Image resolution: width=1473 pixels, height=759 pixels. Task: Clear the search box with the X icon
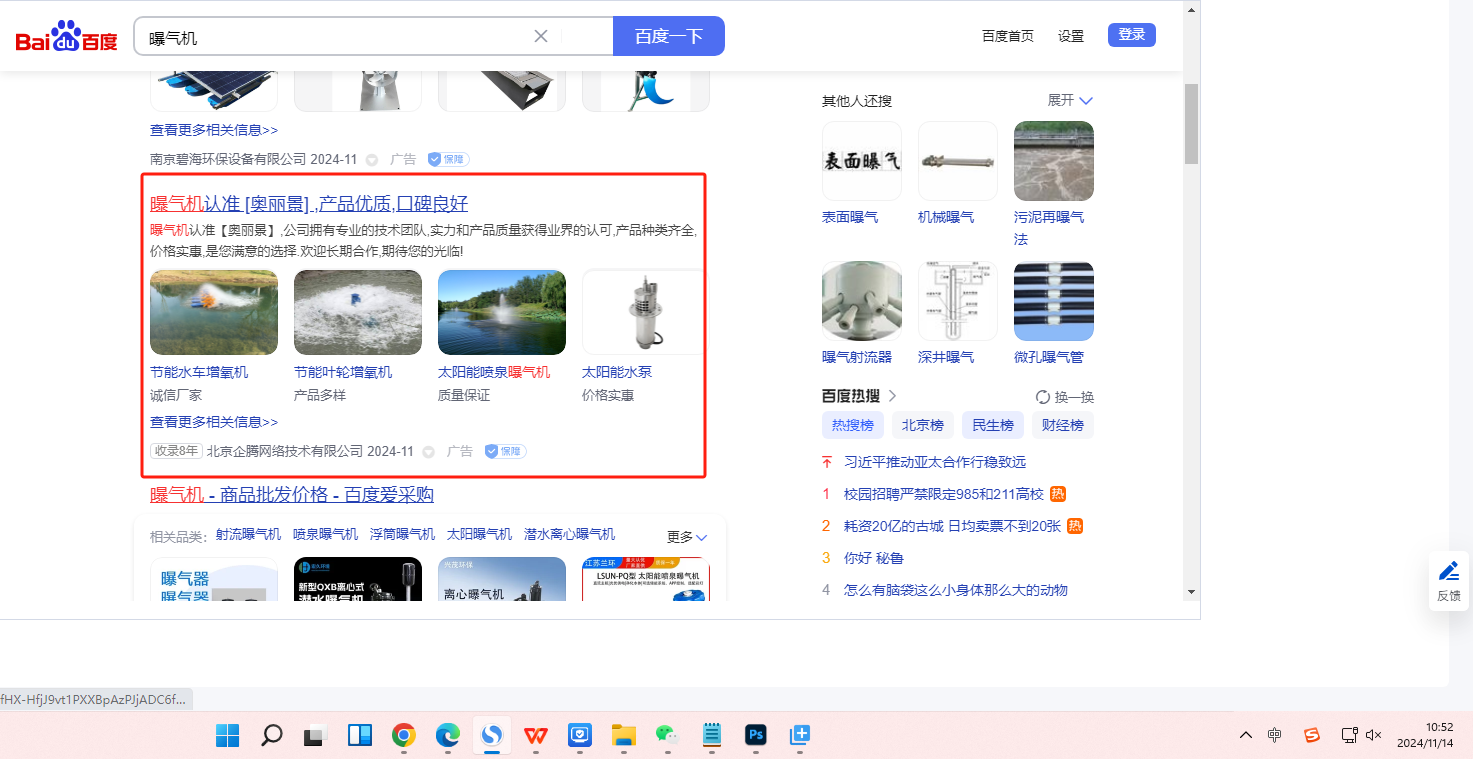click(x=541, y=36)
